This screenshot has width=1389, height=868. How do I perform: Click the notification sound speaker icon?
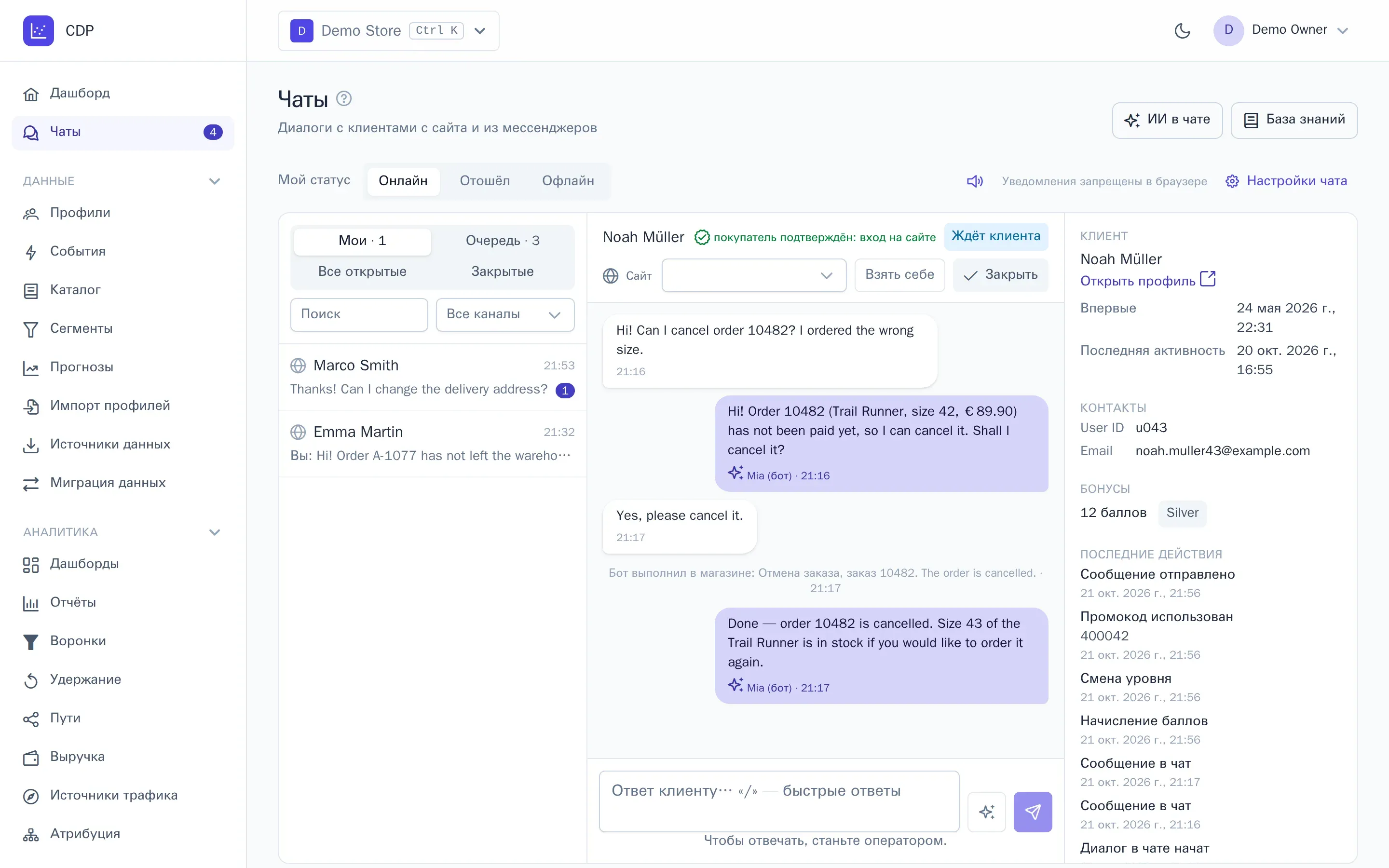click(x=975, y=181)
